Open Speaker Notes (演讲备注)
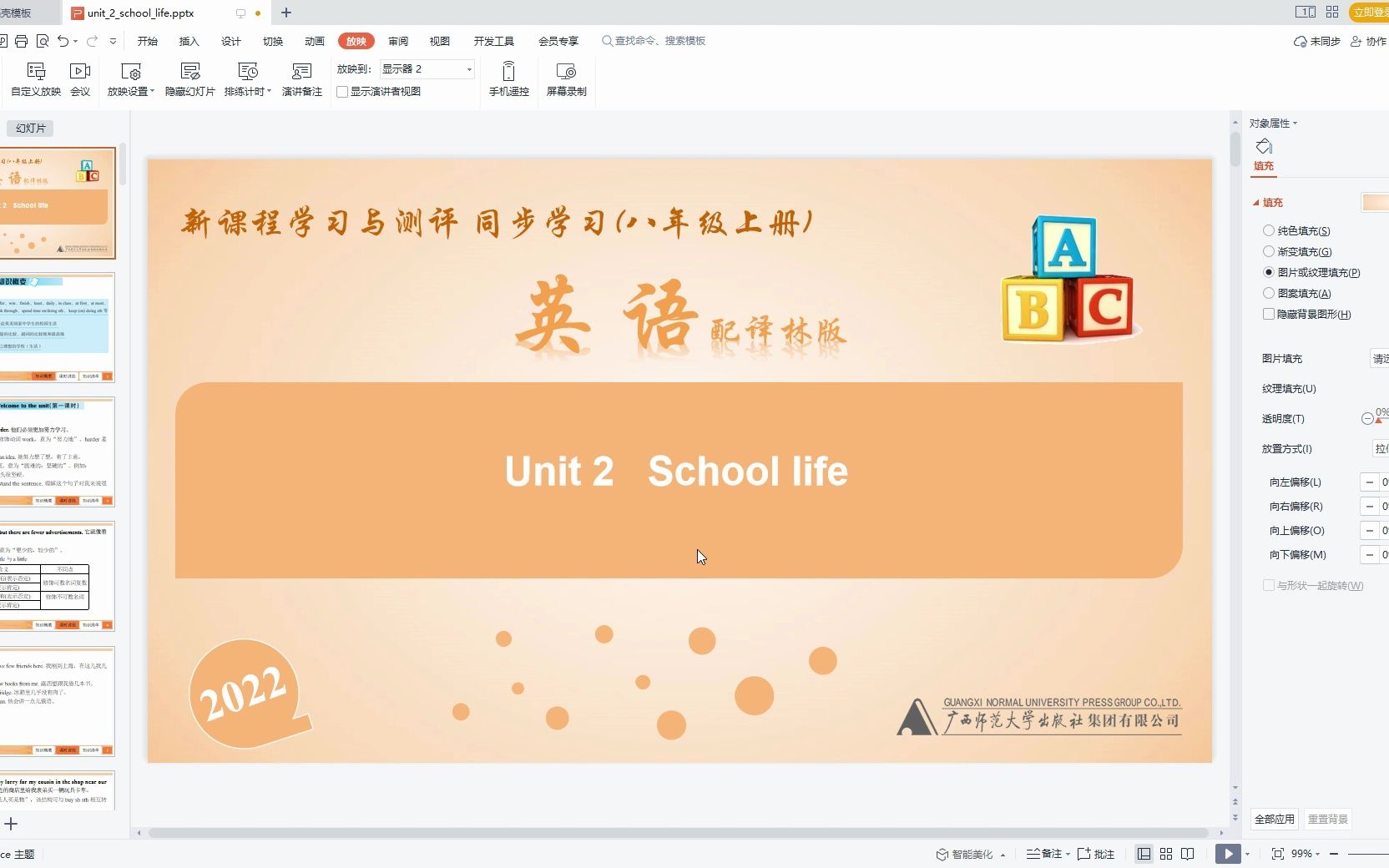Image resolution: width=1389 pixels, height=868 pixels. click(x=302, y=80)
